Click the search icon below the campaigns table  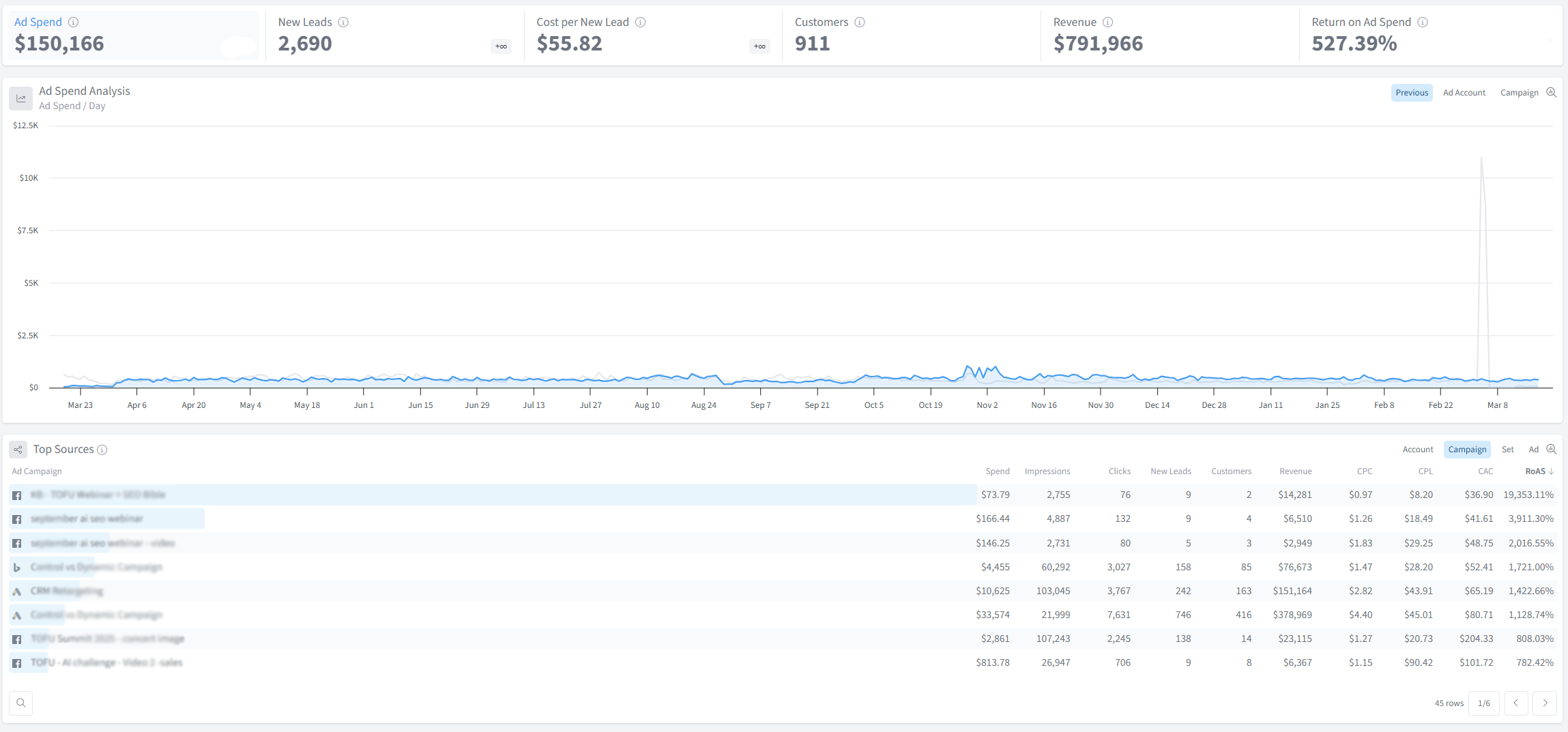(x=21, y=703)
